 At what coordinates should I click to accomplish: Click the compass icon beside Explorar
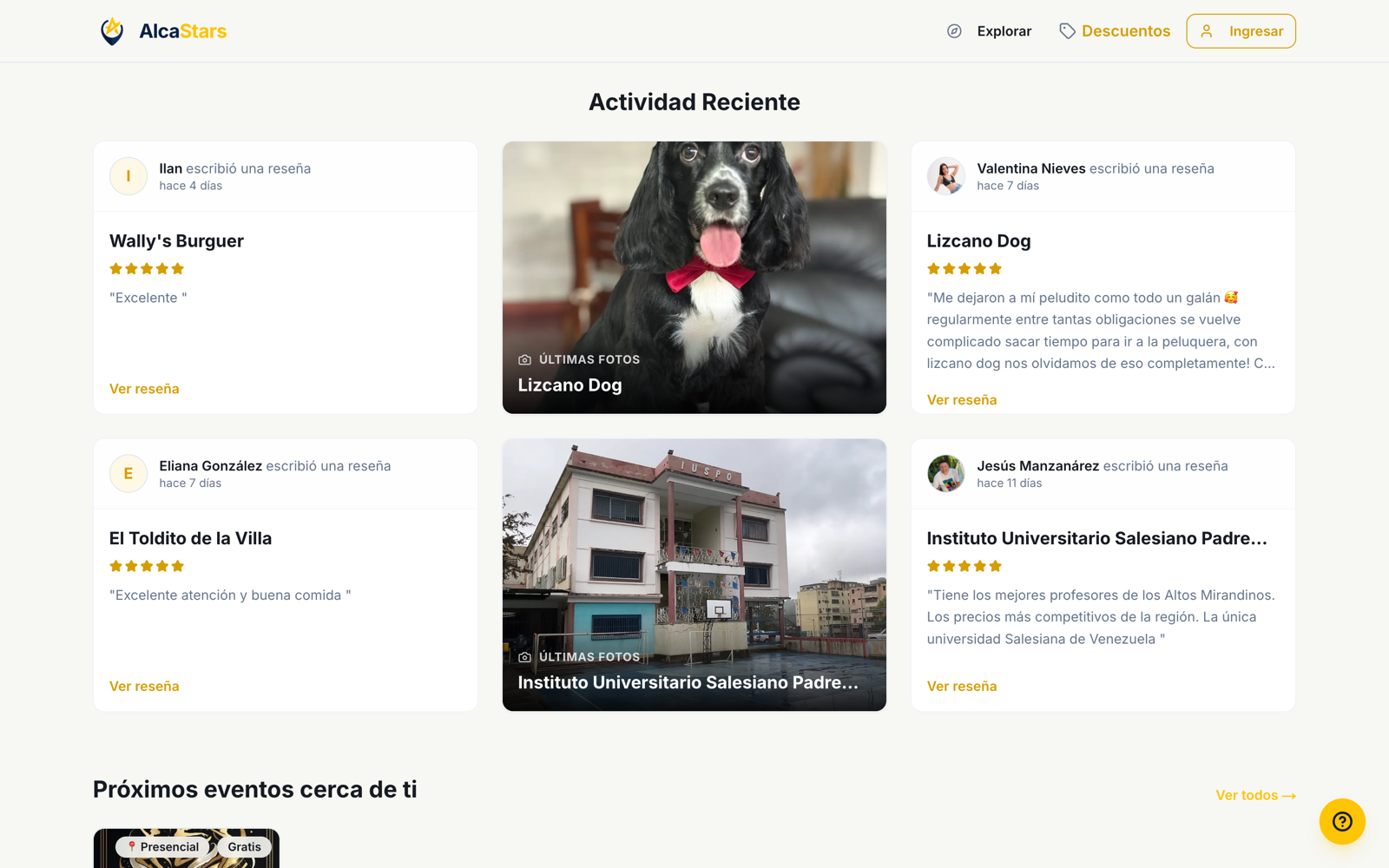coord(954,31)
